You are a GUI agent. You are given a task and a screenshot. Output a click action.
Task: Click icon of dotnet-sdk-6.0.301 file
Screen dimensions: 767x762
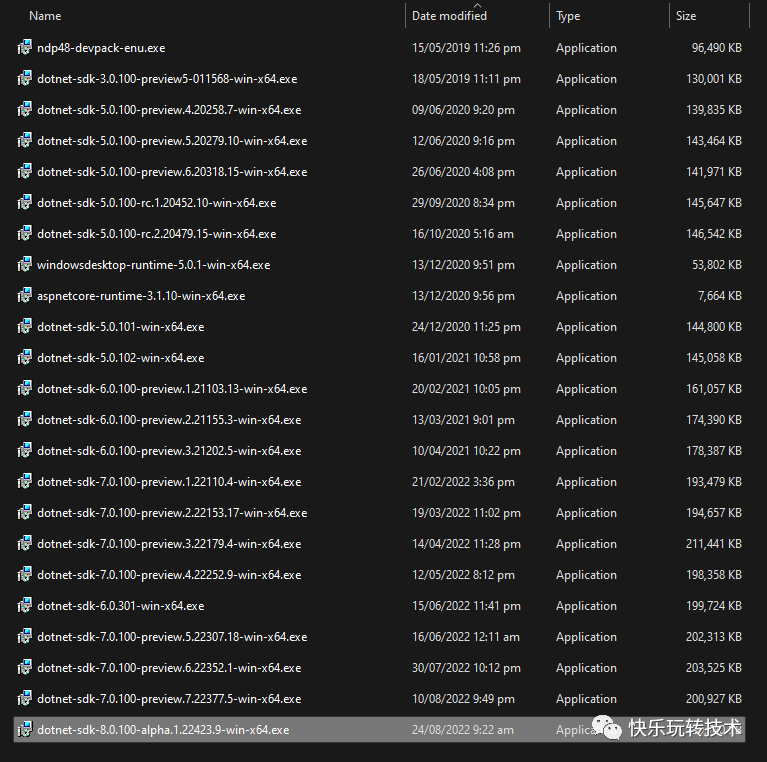tap(24, 605)
